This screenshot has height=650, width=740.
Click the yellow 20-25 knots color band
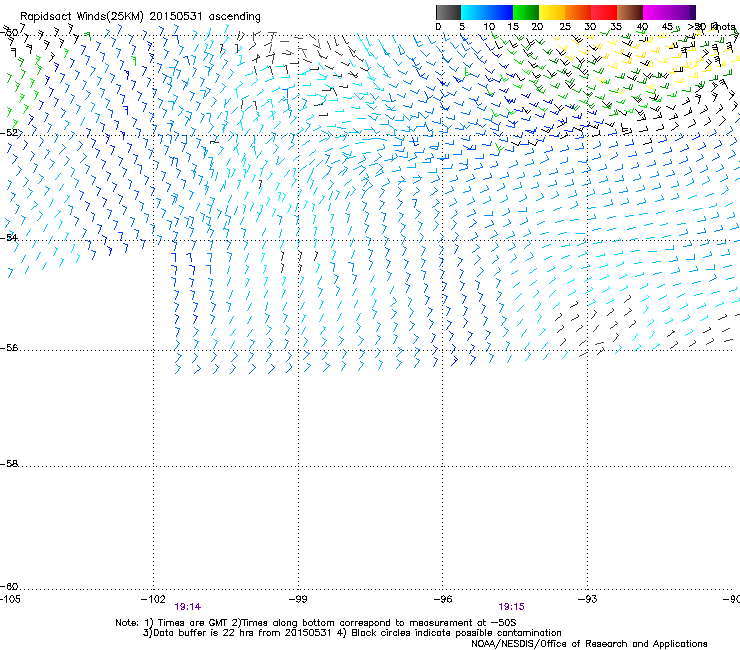click(552, 12)
